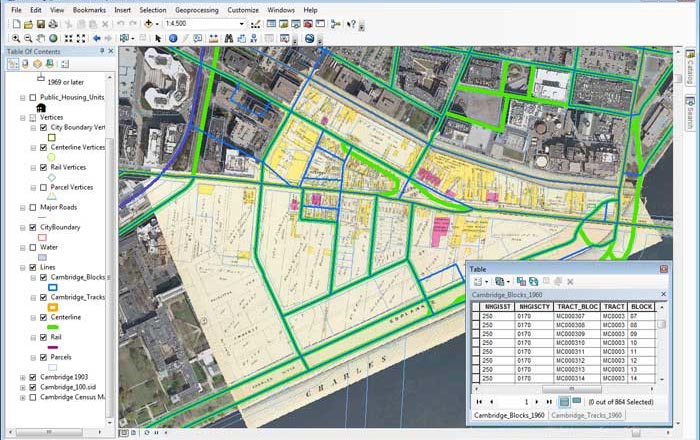Expand the Cambridge 1903 layer
The image size is (700, 440).
[22, 378]
